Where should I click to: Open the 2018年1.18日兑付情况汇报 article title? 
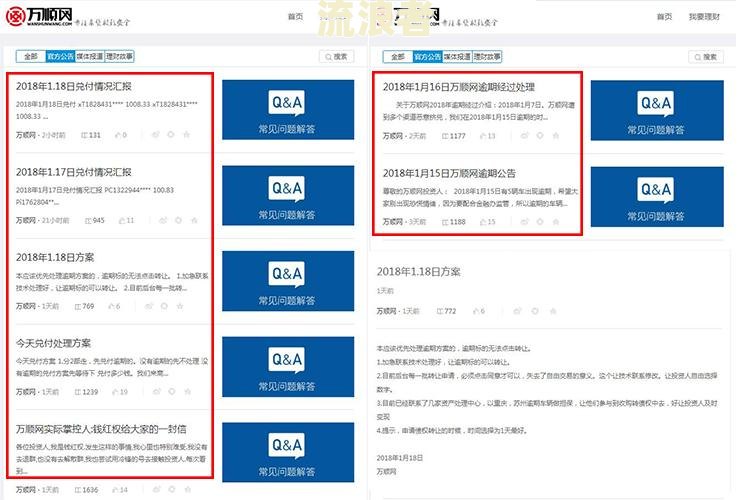73,86
